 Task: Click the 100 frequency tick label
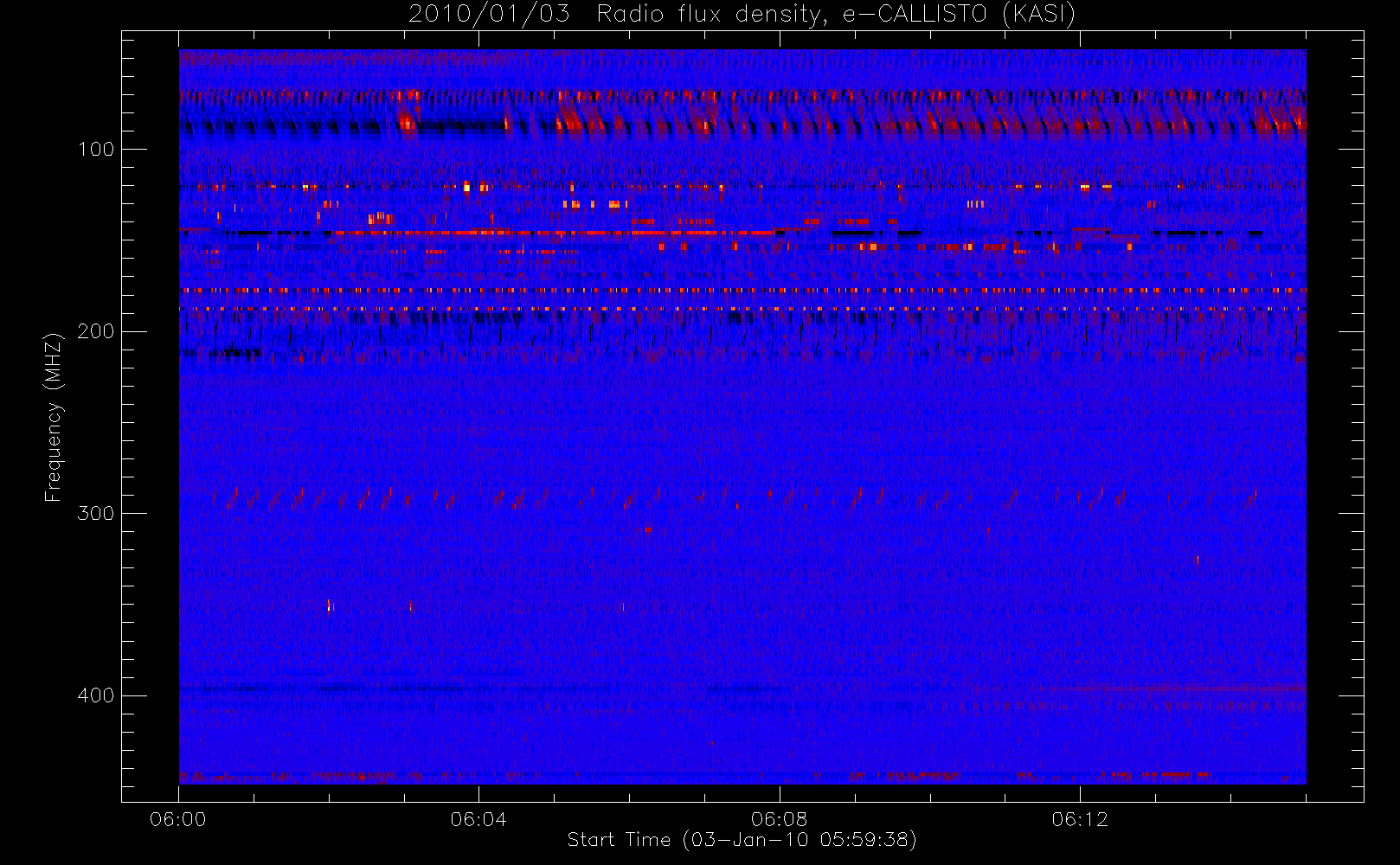click(96, 150)
